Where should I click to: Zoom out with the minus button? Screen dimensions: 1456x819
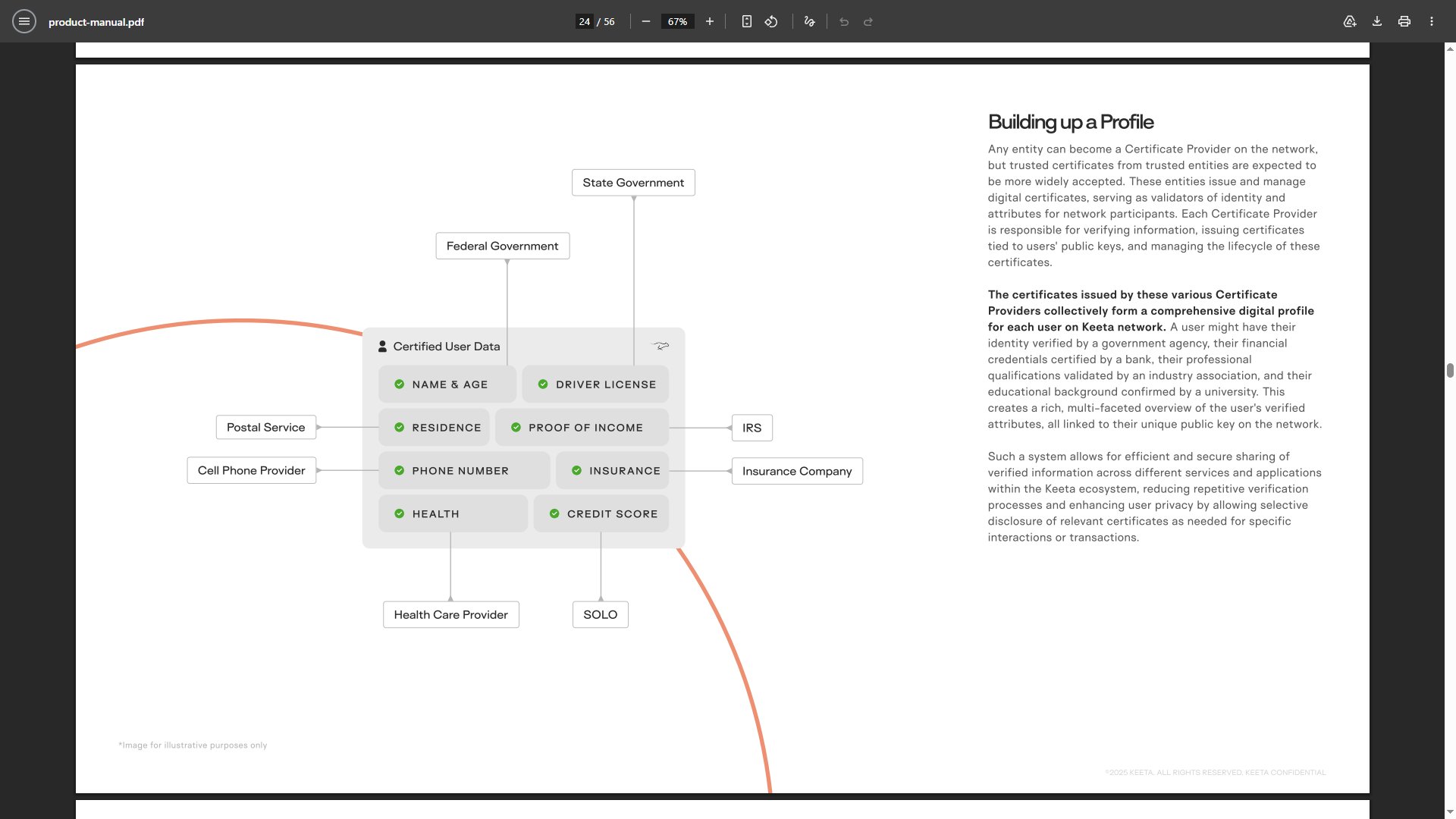[646, 21]
